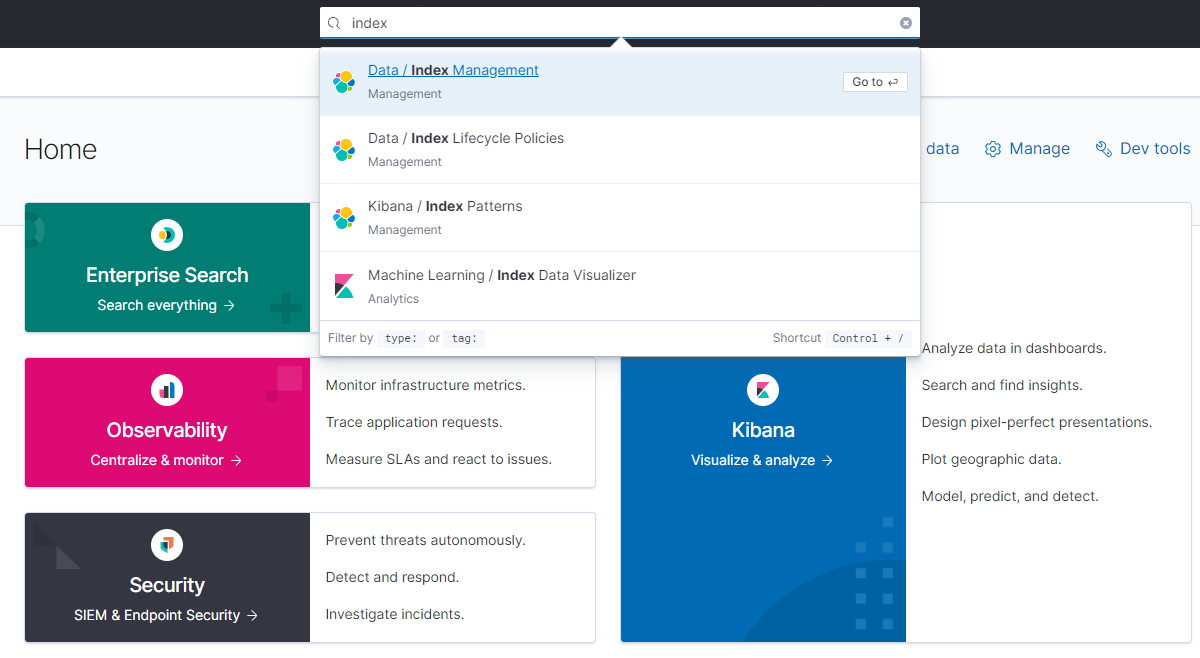Click the icon beside Index Patterns result
1200x658 pixels.
pyautogui.click(x=344, y=218)
